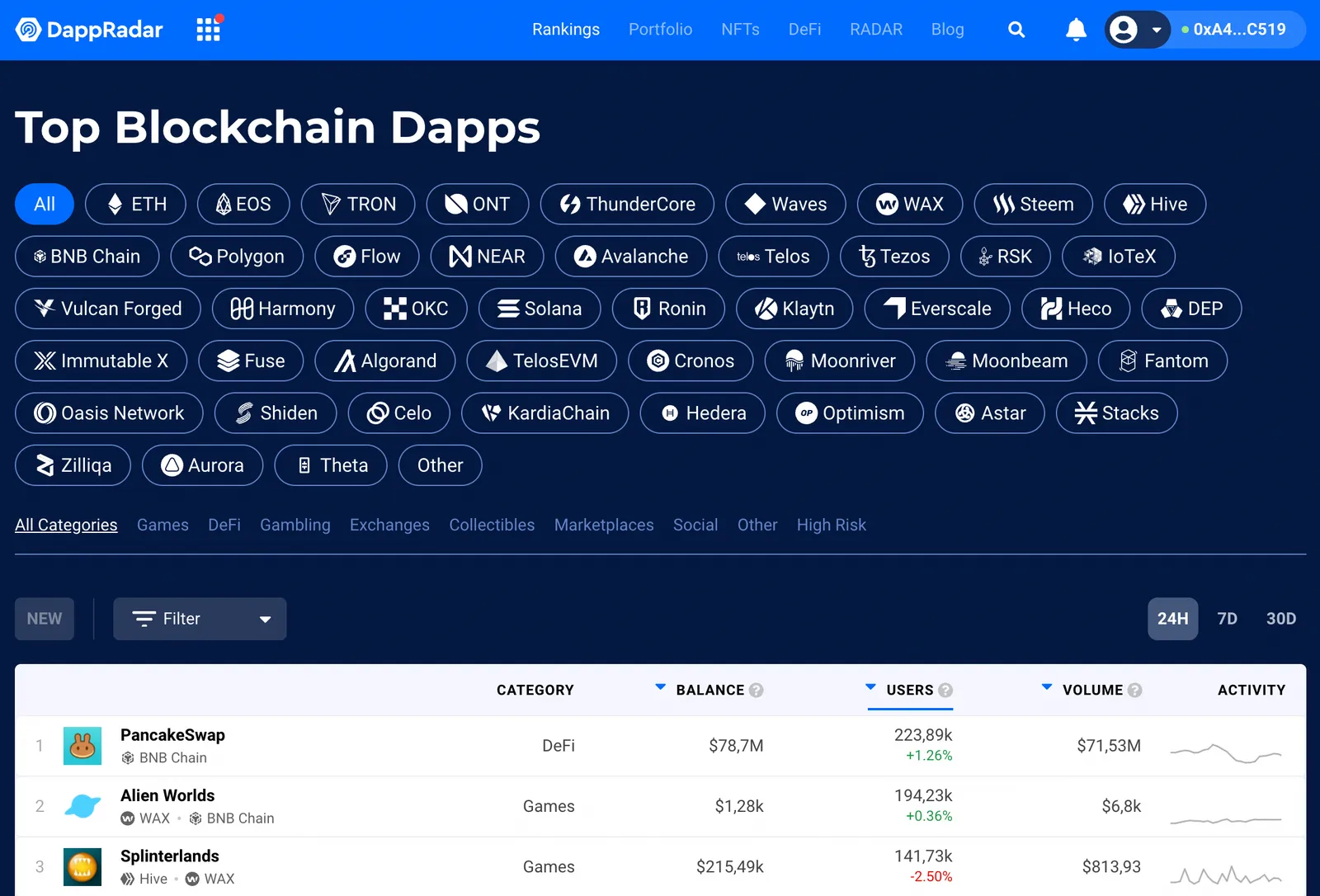Click Splinterlands logo thumbnail
Screen dimensions: 1320x896
tap(82, 866)
